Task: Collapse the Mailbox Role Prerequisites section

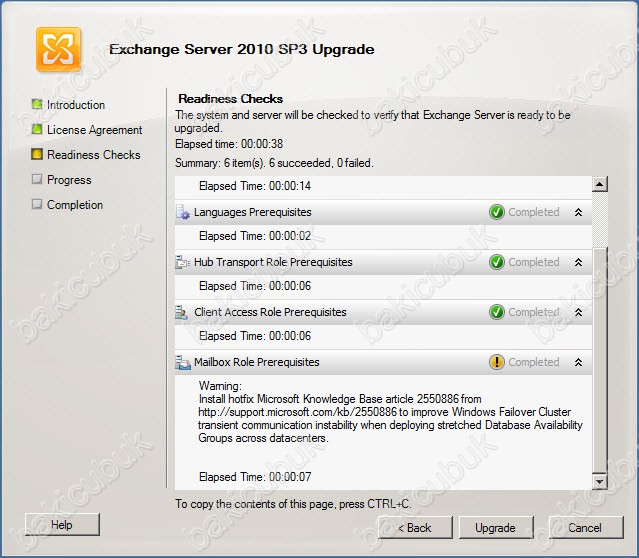Action: click(x=578, y=362)
